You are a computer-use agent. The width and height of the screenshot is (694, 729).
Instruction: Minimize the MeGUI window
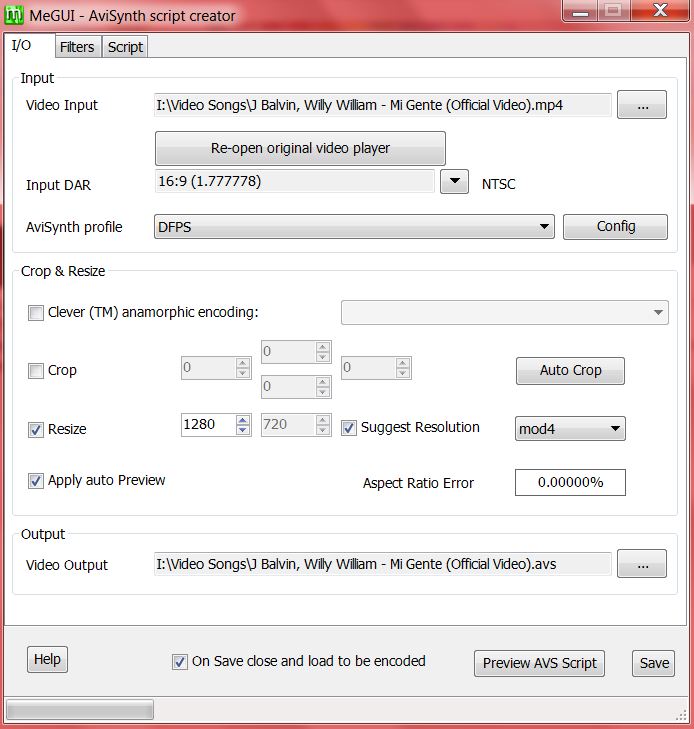(x=580, y=11)
